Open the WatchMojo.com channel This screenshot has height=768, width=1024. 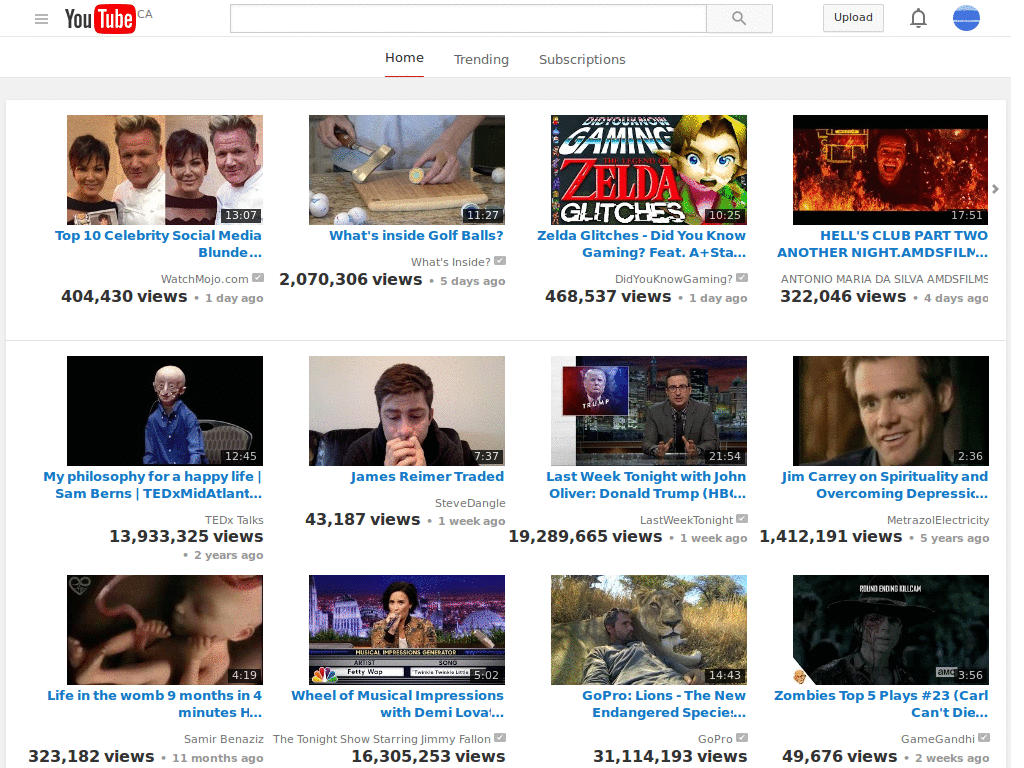(x=204, y=279)
